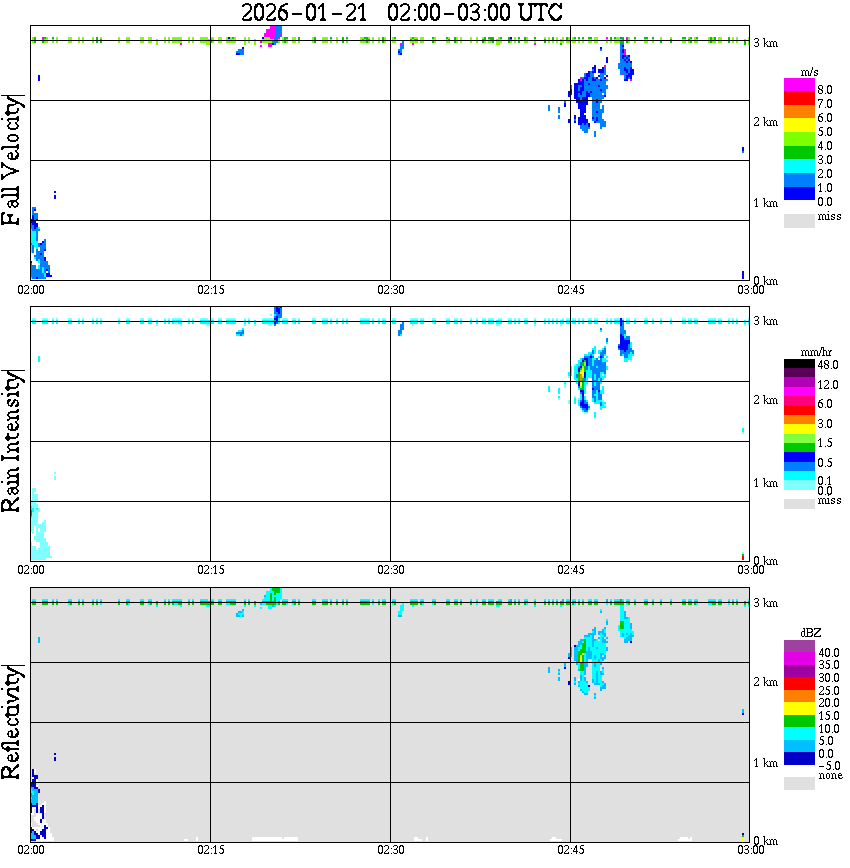Select the 'Reflectivity' panel axis label
Screen dimensions: 850x868
tap(11, 723)
